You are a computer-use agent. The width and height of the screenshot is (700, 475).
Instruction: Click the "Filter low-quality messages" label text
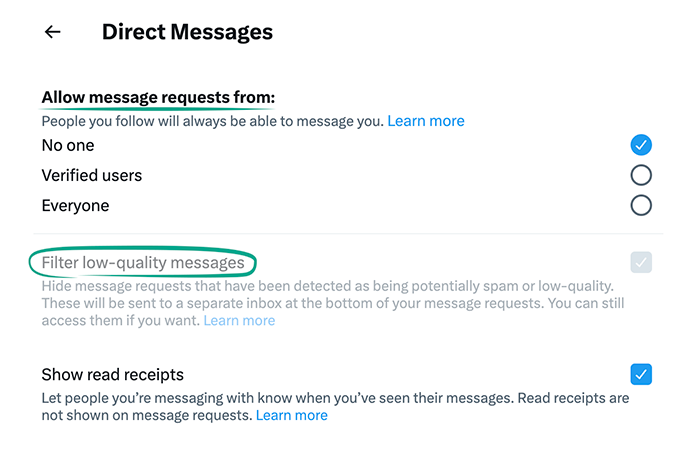pos(143,263)
